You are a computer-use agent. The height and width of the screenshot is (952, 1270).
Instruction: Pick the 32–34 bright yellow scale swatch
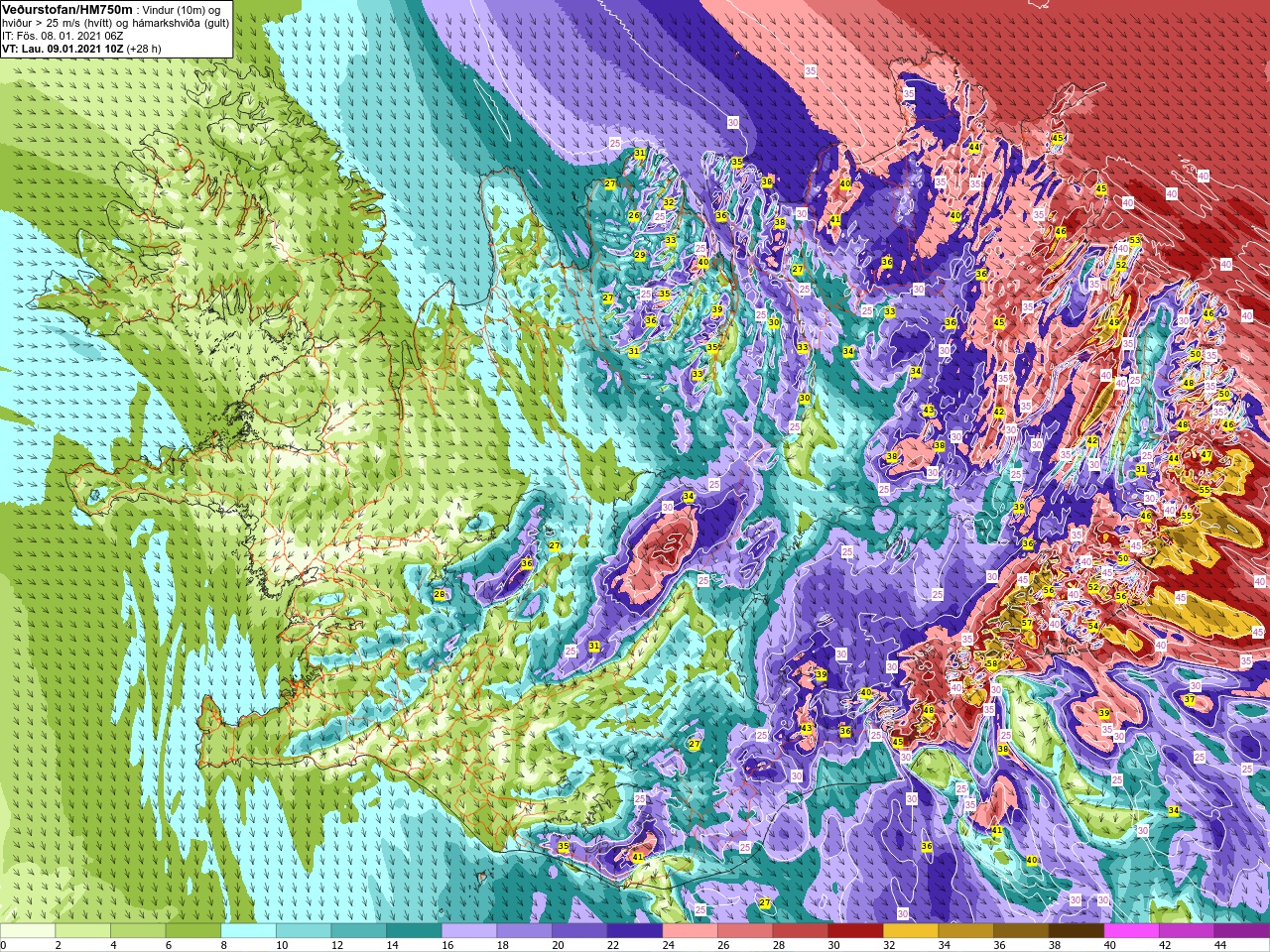pos(911,931)
